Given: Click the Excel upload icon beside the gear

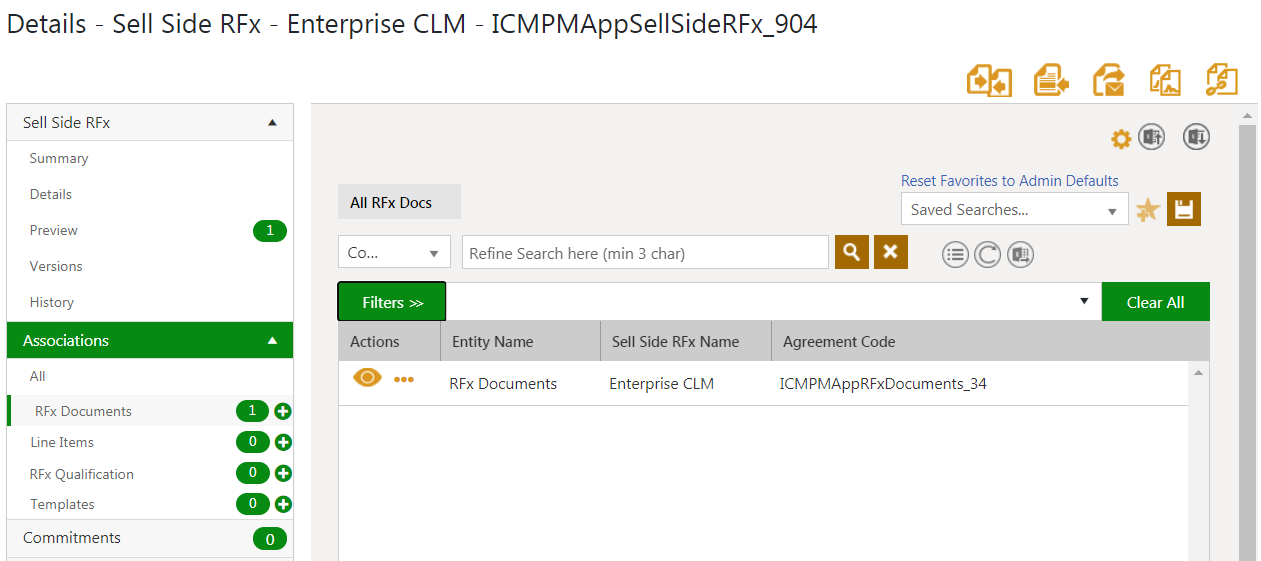Looking at the screenshot, I should (1151, 138).
